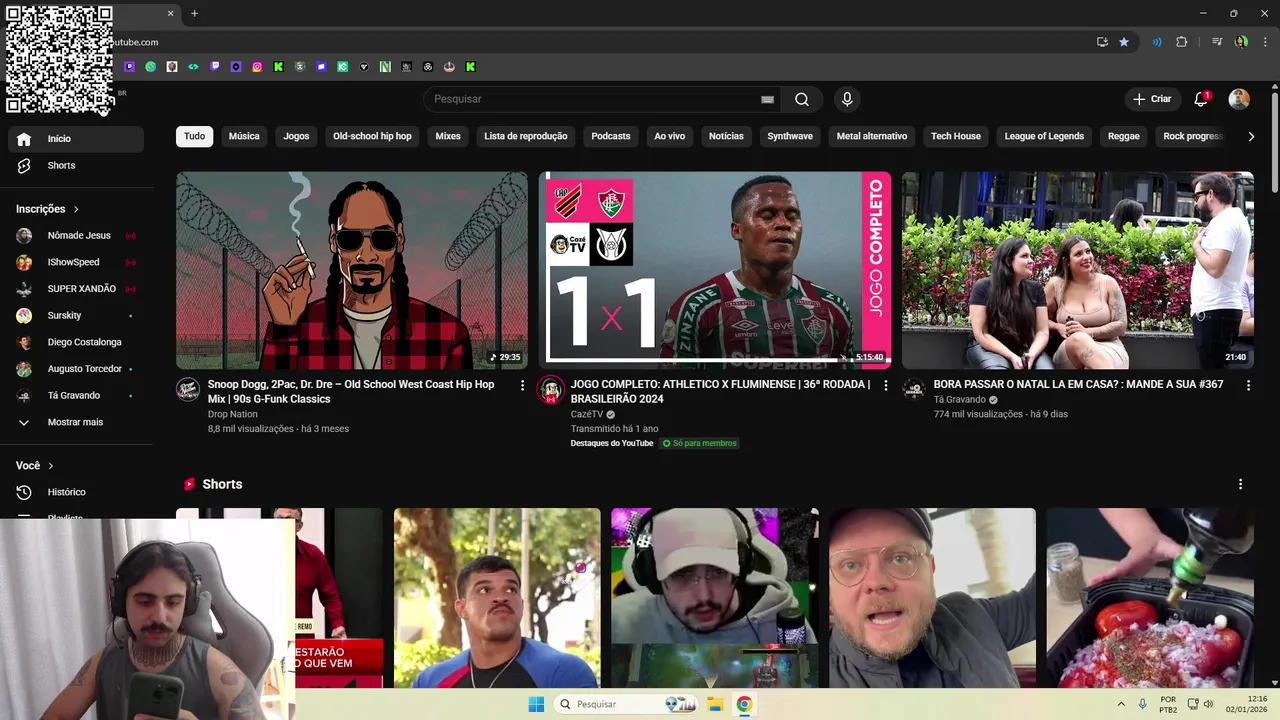
Task: Select the Synthwave filter chip
Action: tap(790, 136)
